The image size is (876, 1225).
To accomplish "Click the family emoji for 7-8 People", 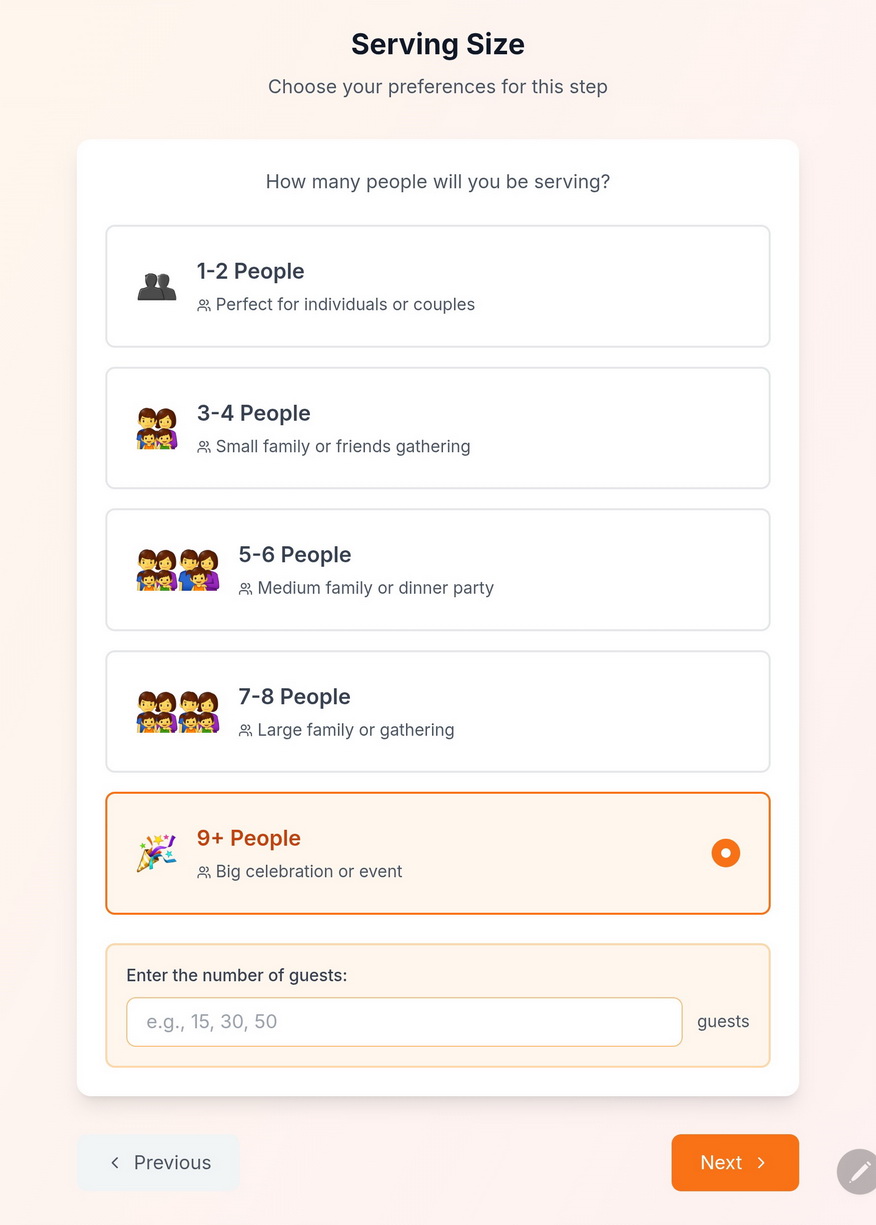I will 177,713.
